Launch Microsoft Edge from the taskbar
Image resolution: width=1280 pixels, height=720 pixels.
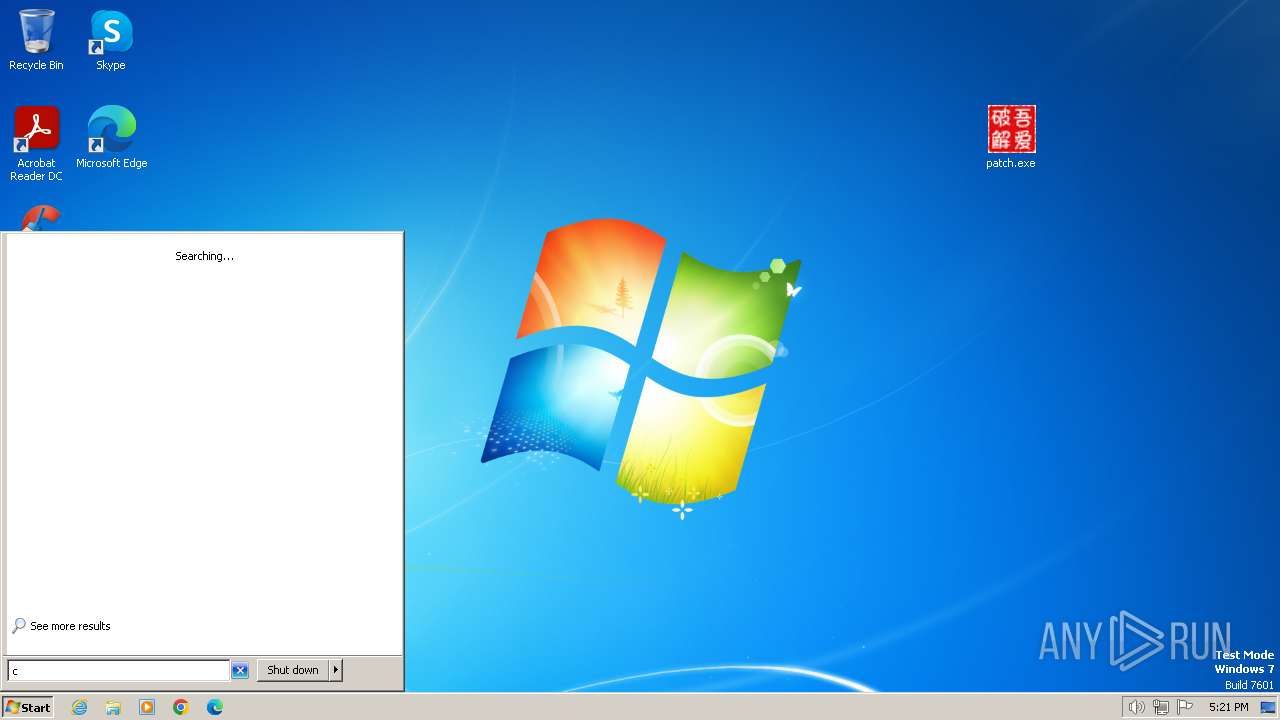[215, 707]
